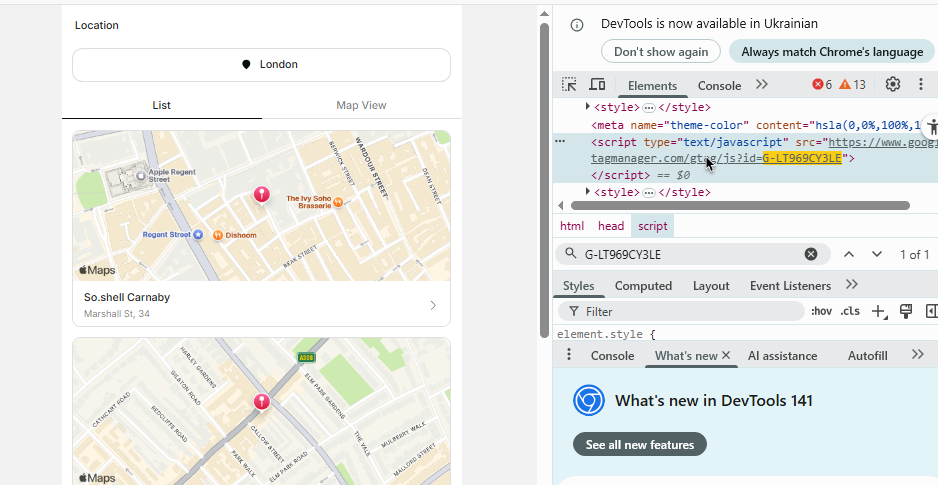The height and width of the screenshot is (485, 938).
Task: Click See all new features button
Action: pos(640,444)
